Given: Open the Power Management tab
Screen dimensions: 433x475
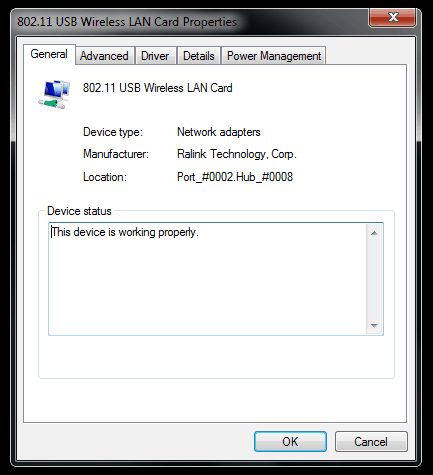Looking at the screenshot, I should 274,56.
